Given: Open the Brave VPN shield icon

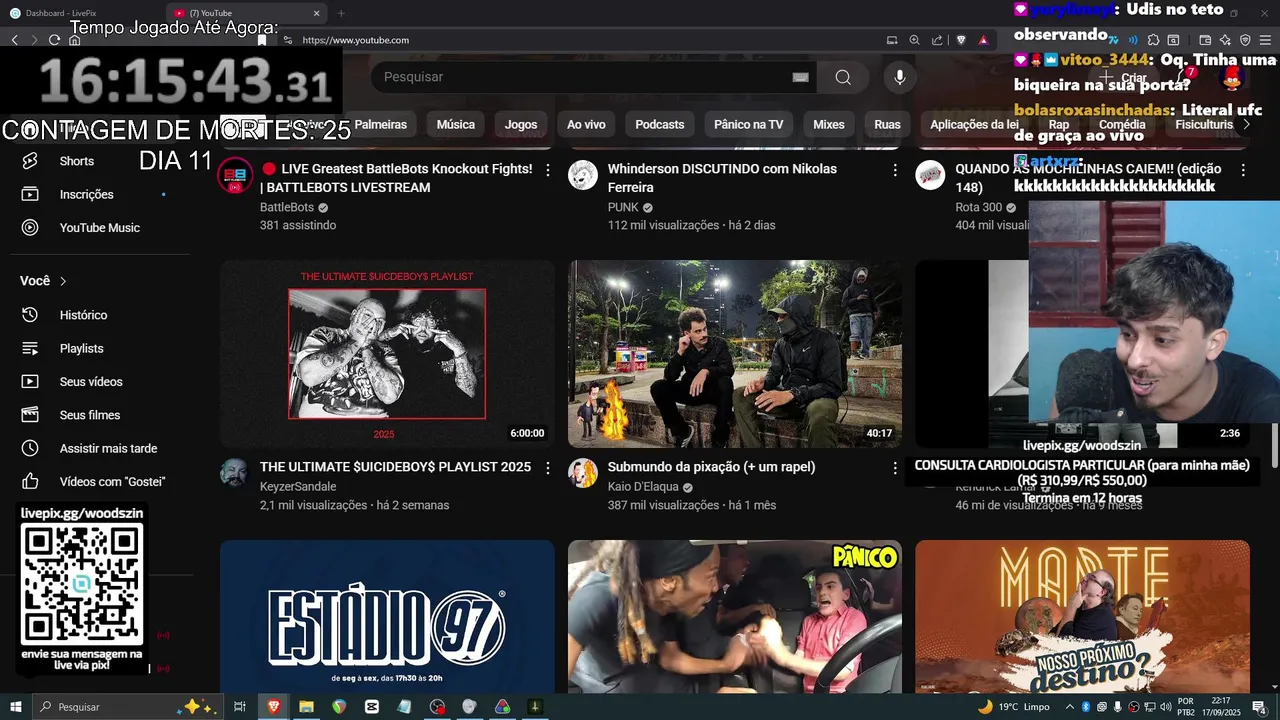Looking at the screenshot, I should coord(1245,40).
